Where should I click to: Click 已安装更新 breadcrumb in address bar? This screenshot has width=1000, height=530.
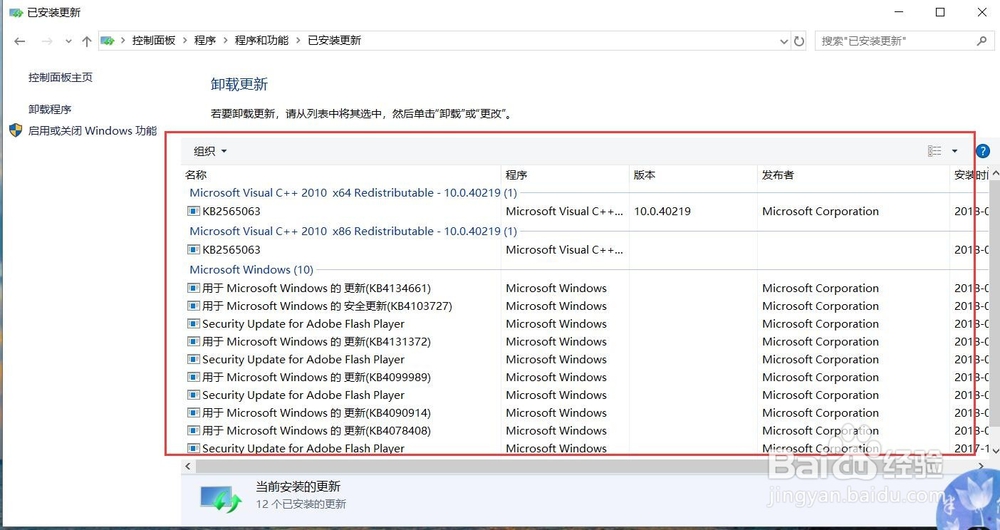coord(334,40)
